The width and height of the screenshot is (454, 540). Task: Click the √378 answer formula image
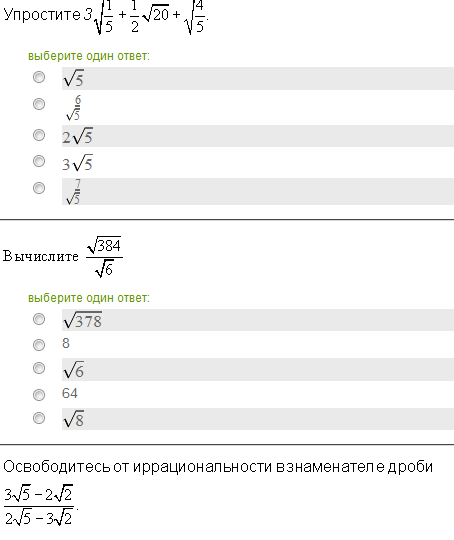[82, 320]
